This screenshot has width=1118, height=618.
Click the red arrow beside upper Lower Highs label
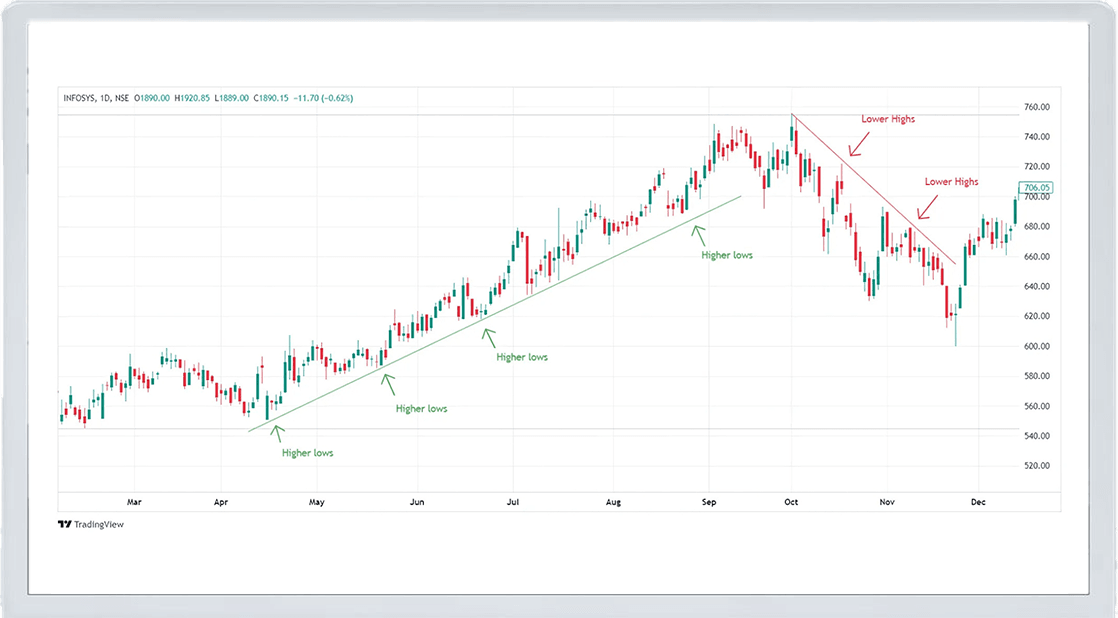coord(854,144)
